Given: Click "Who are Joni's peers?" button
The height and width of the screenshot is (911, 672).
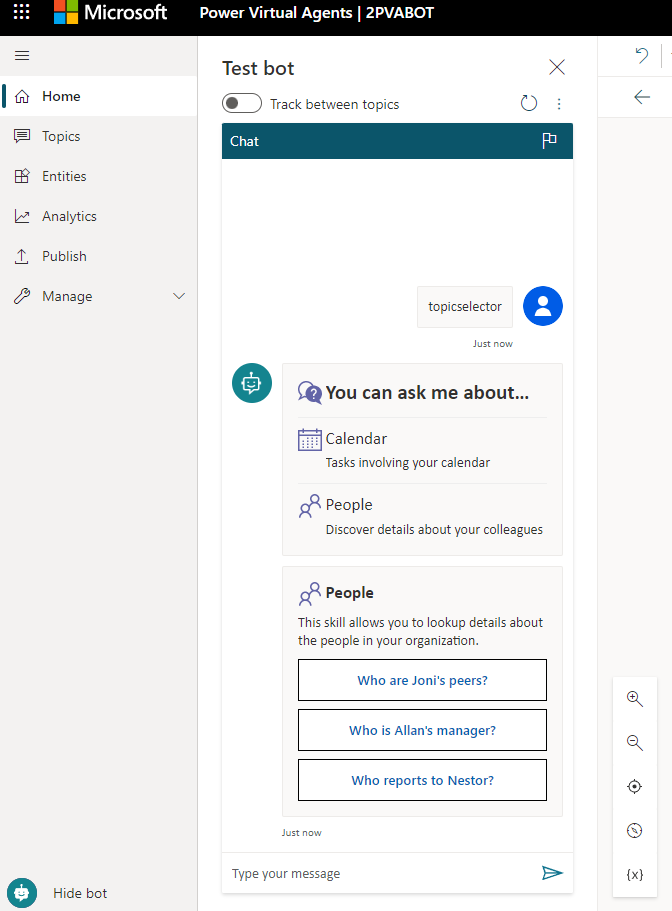Looking at the screenshot, I should click(x=422, y=680).
